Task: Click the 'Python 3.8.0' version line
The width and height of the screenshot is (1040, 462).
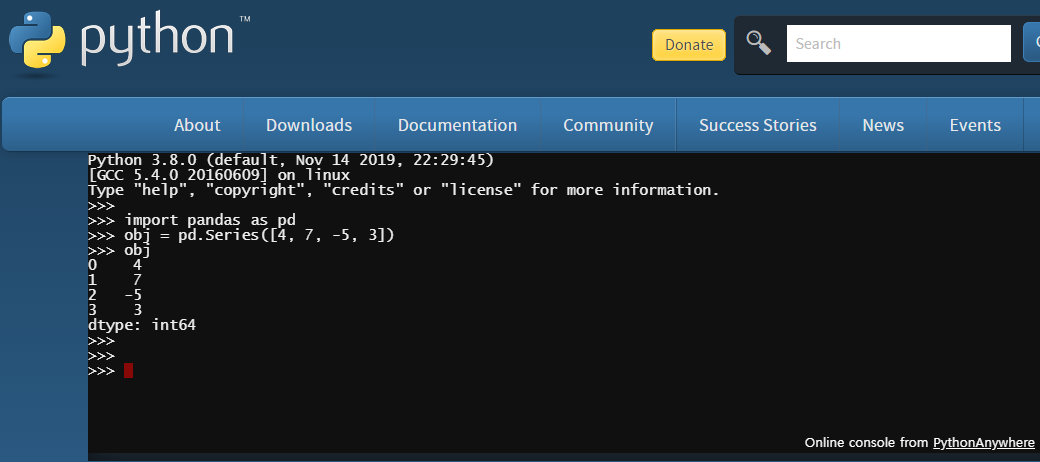Action: 291,160
